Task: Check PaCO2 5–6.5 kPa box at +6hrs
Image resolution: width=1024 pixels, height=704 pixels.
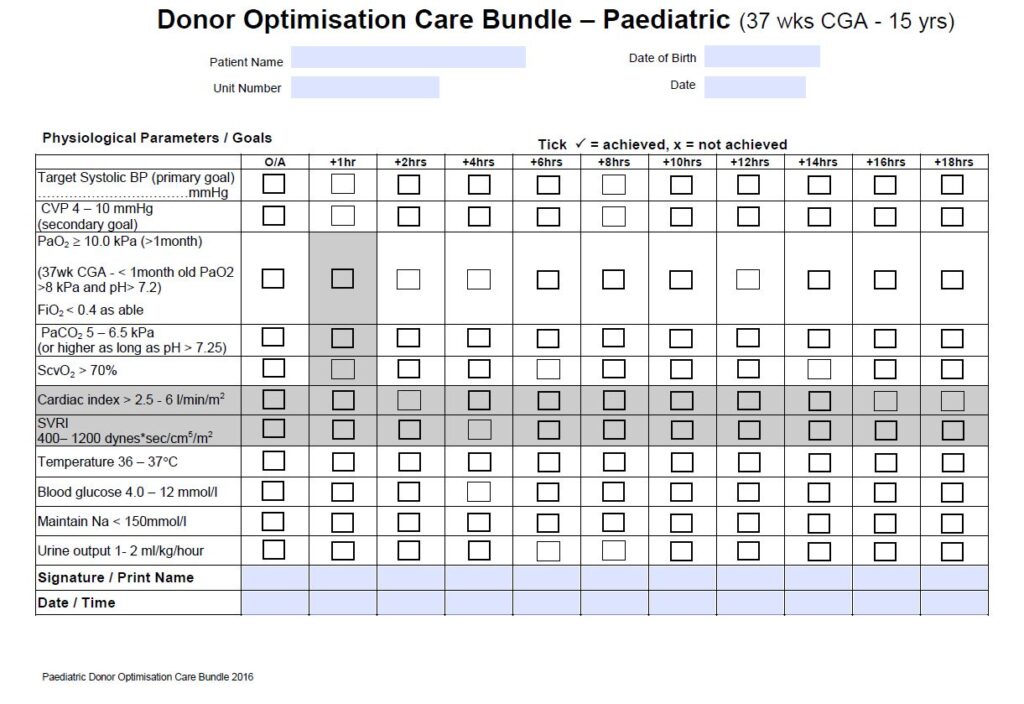Action: [x=548, y=338]
